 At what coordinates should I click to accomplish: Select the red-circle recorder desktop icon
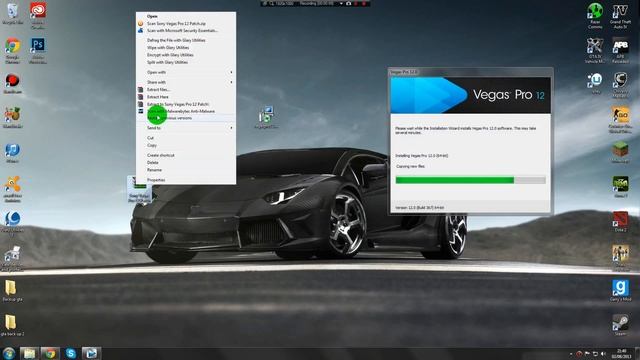pos(13,83)
